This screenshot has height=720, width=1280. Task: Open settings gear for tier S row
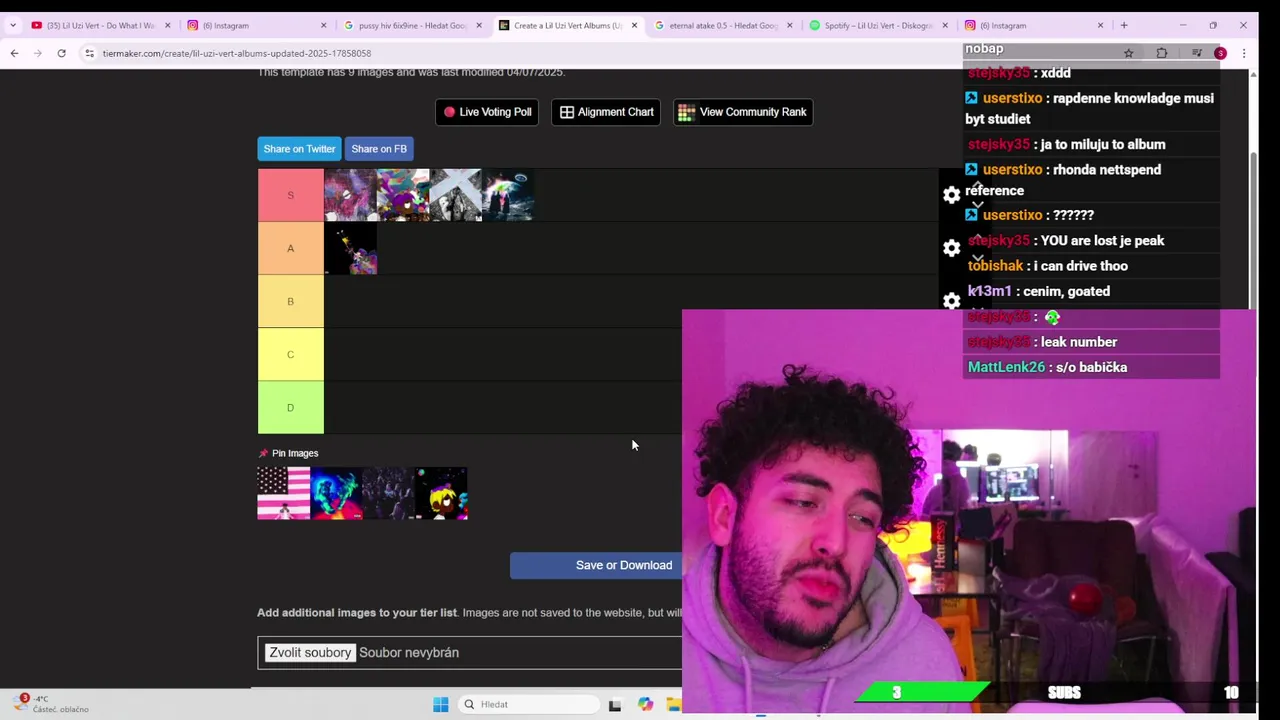(951, 195)
